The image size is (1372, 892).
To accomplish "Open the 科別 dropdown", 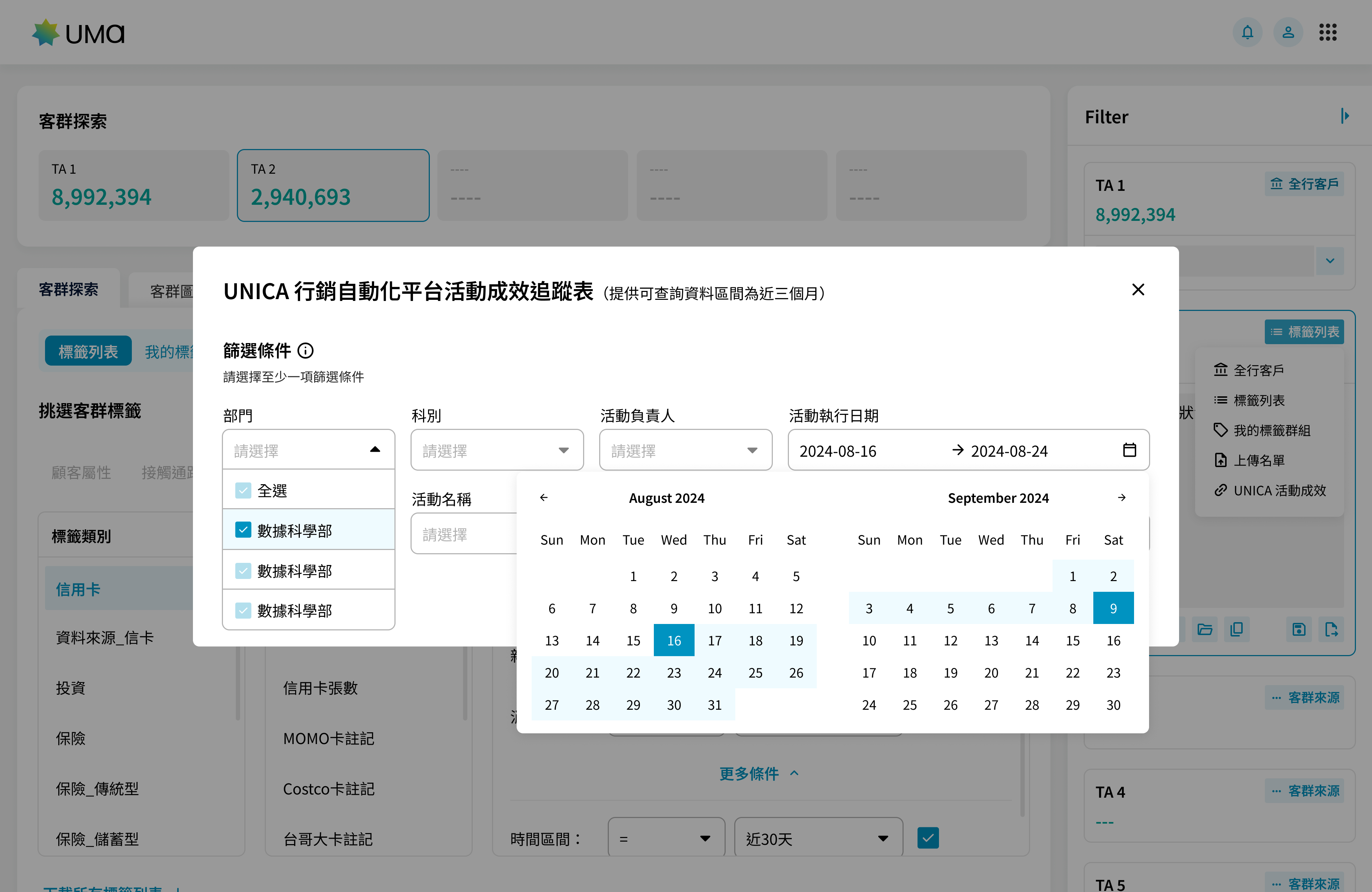I will (497, 450).
